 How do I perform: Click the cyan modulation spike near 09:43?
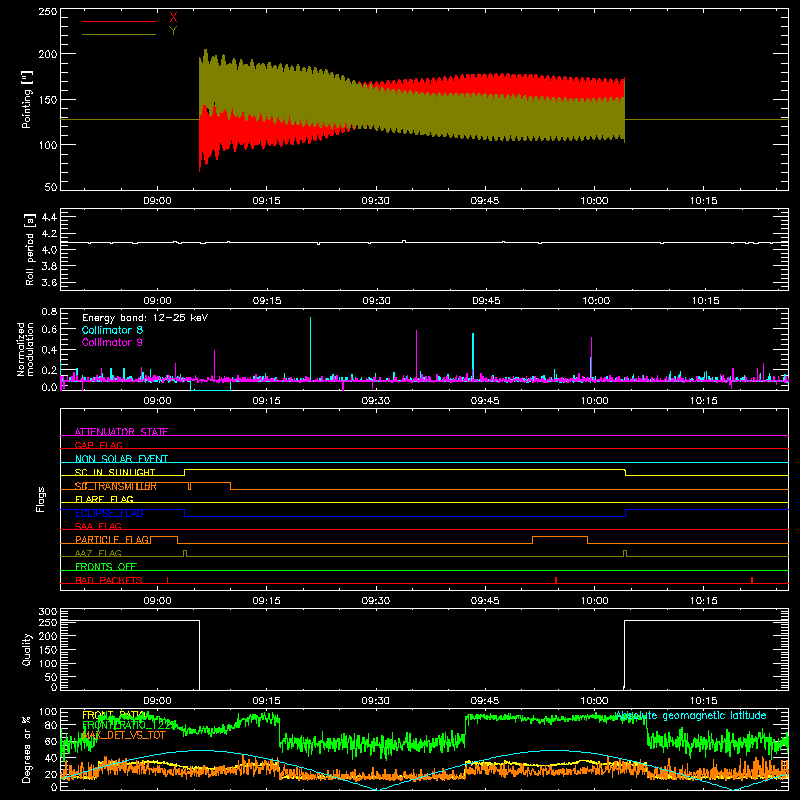click(x=473, y=356)
